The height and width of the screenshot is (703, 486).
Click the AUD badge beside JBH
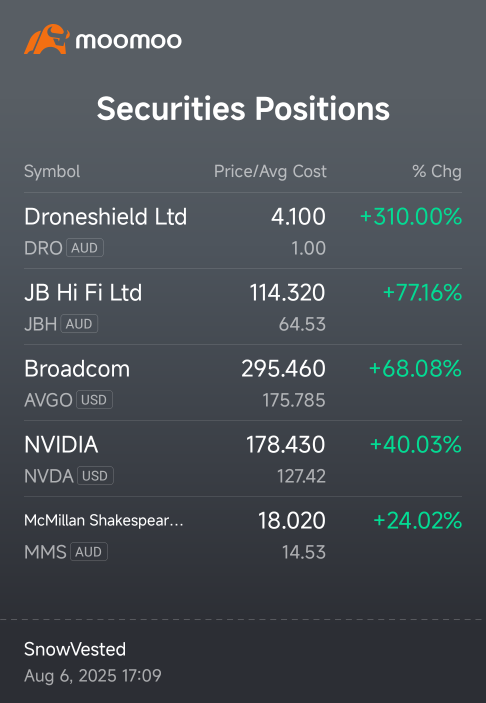(79, 324)
